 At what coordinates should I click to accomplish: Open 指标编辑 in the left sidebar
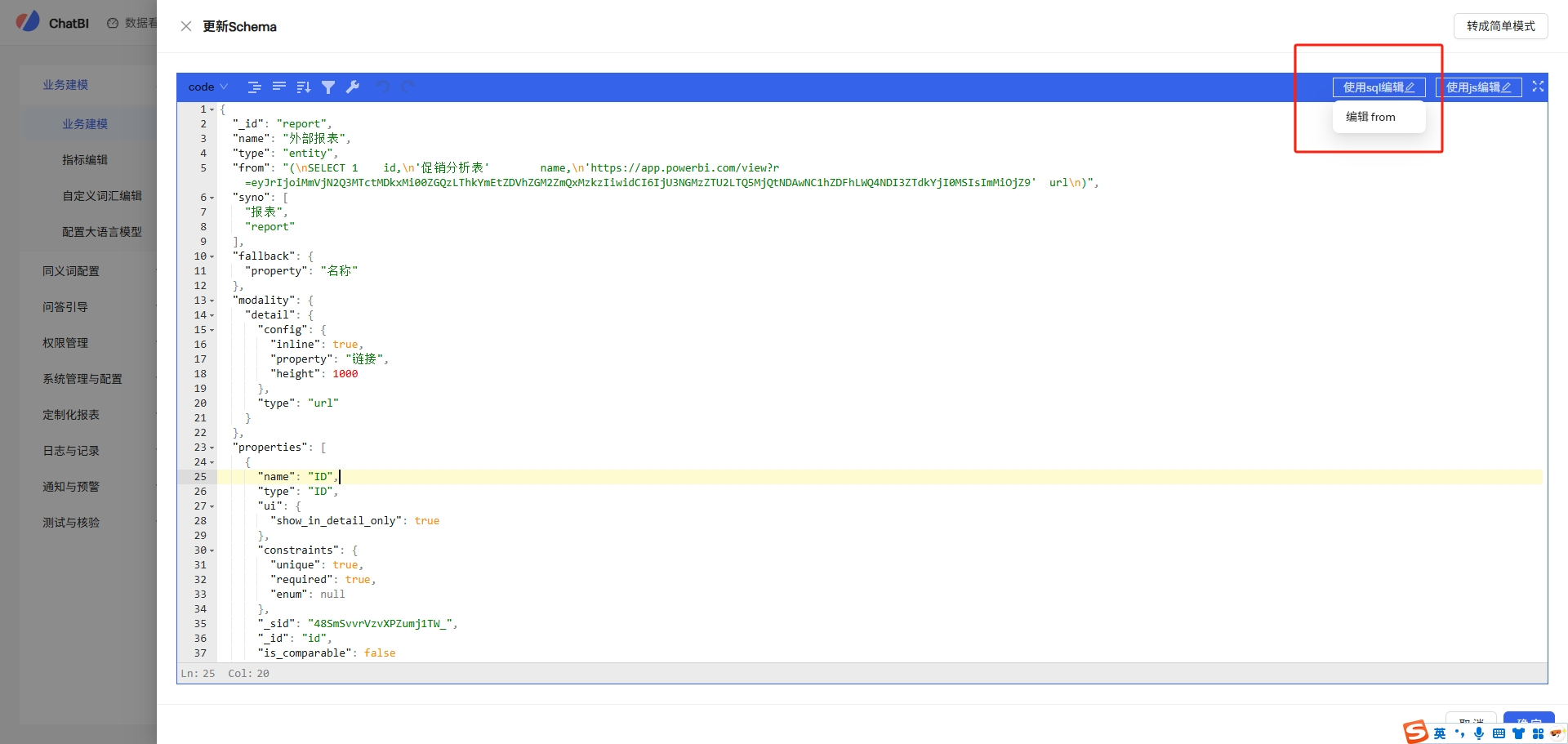pos(85,160)
